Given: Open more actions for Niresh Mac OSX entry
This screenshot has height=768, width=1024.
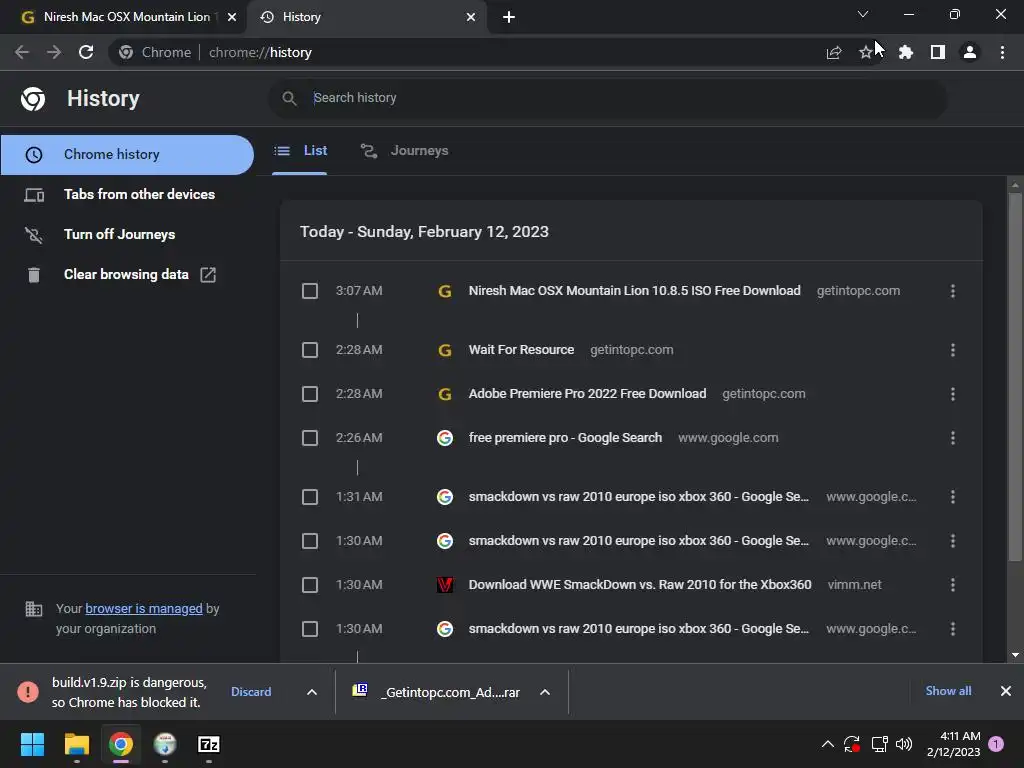Looking at the screenshot, I should point(953,291).
